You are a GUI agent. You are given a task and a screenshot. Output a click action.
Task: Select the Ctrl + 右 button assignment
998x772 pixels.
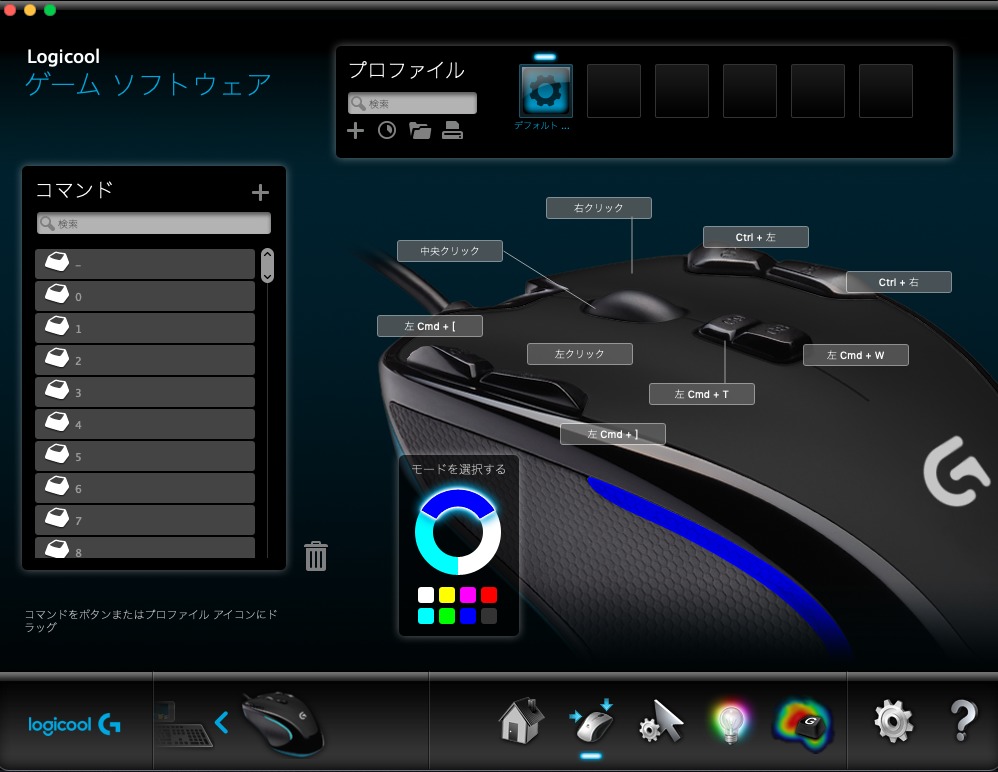[x=899, y=282]
